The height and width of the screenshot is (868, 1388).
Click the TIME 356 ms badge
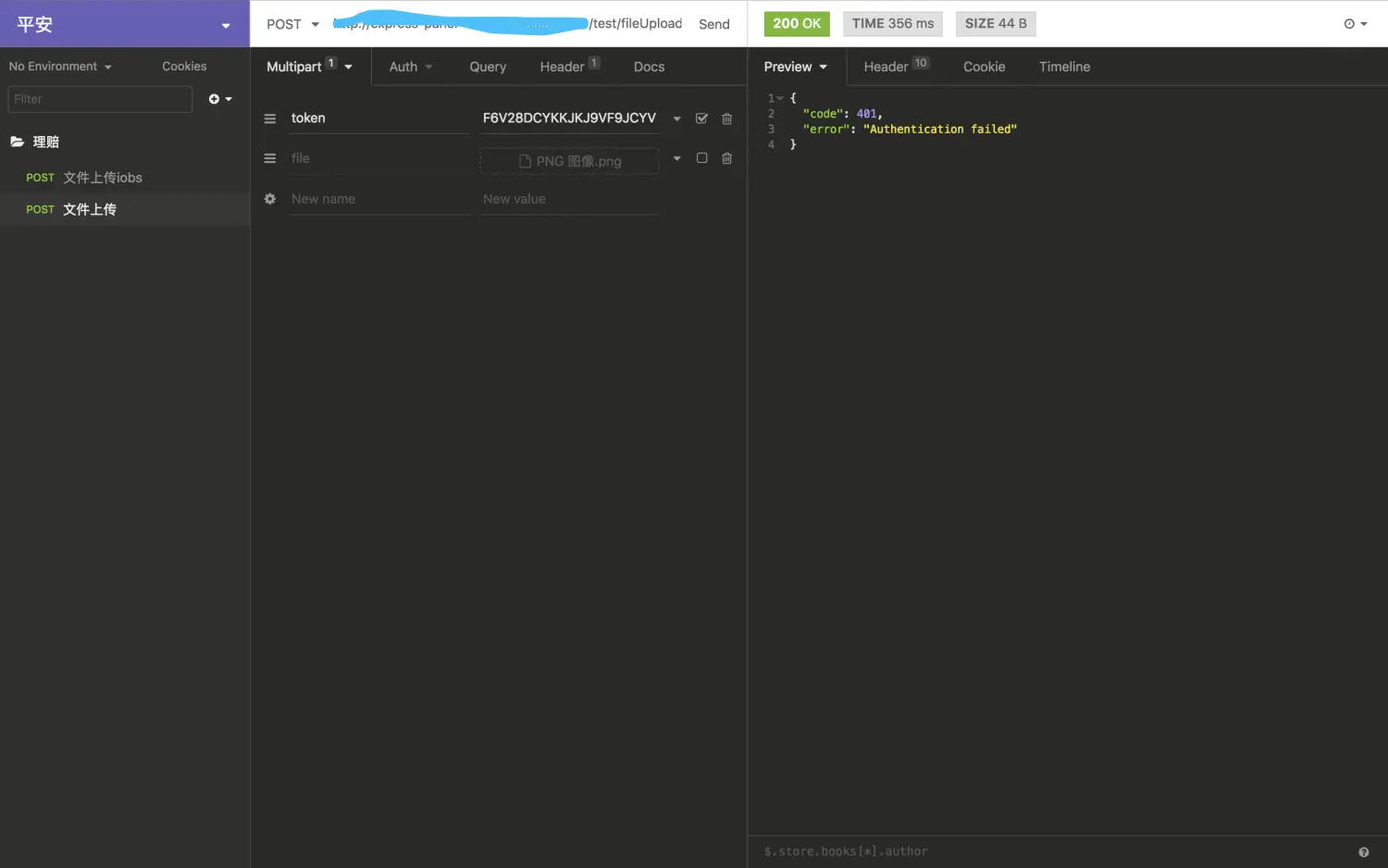893,24
